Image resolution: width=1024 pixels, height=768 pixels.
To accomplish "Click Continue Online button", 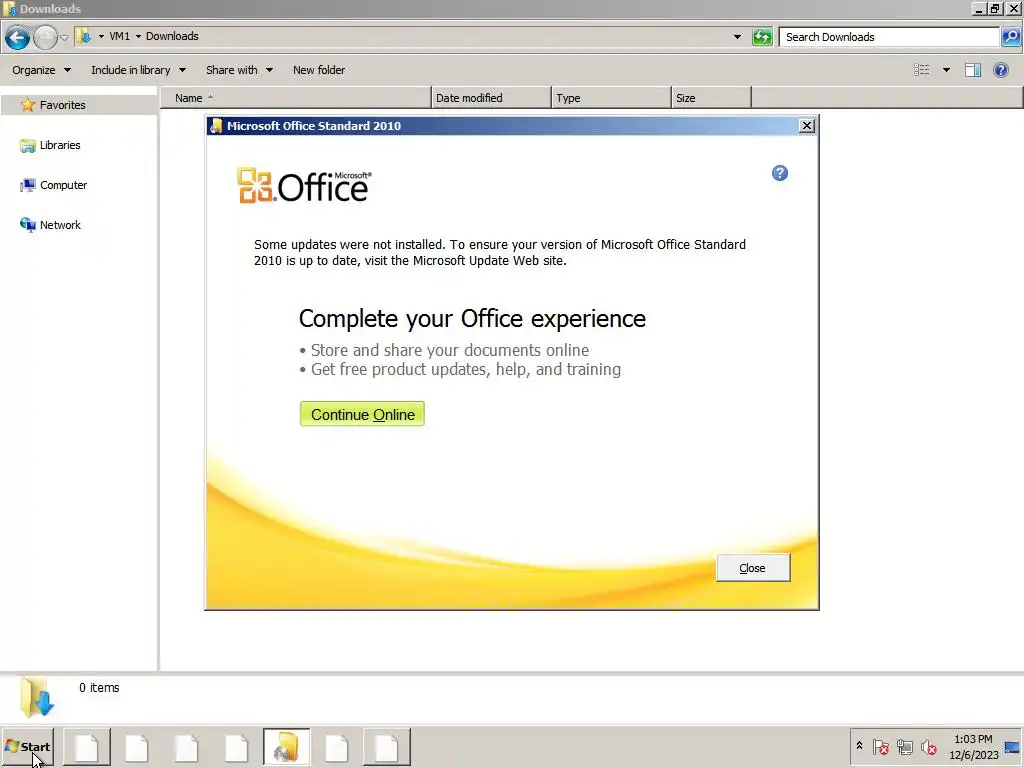I will pyautogui.click(x=362, y=414).
